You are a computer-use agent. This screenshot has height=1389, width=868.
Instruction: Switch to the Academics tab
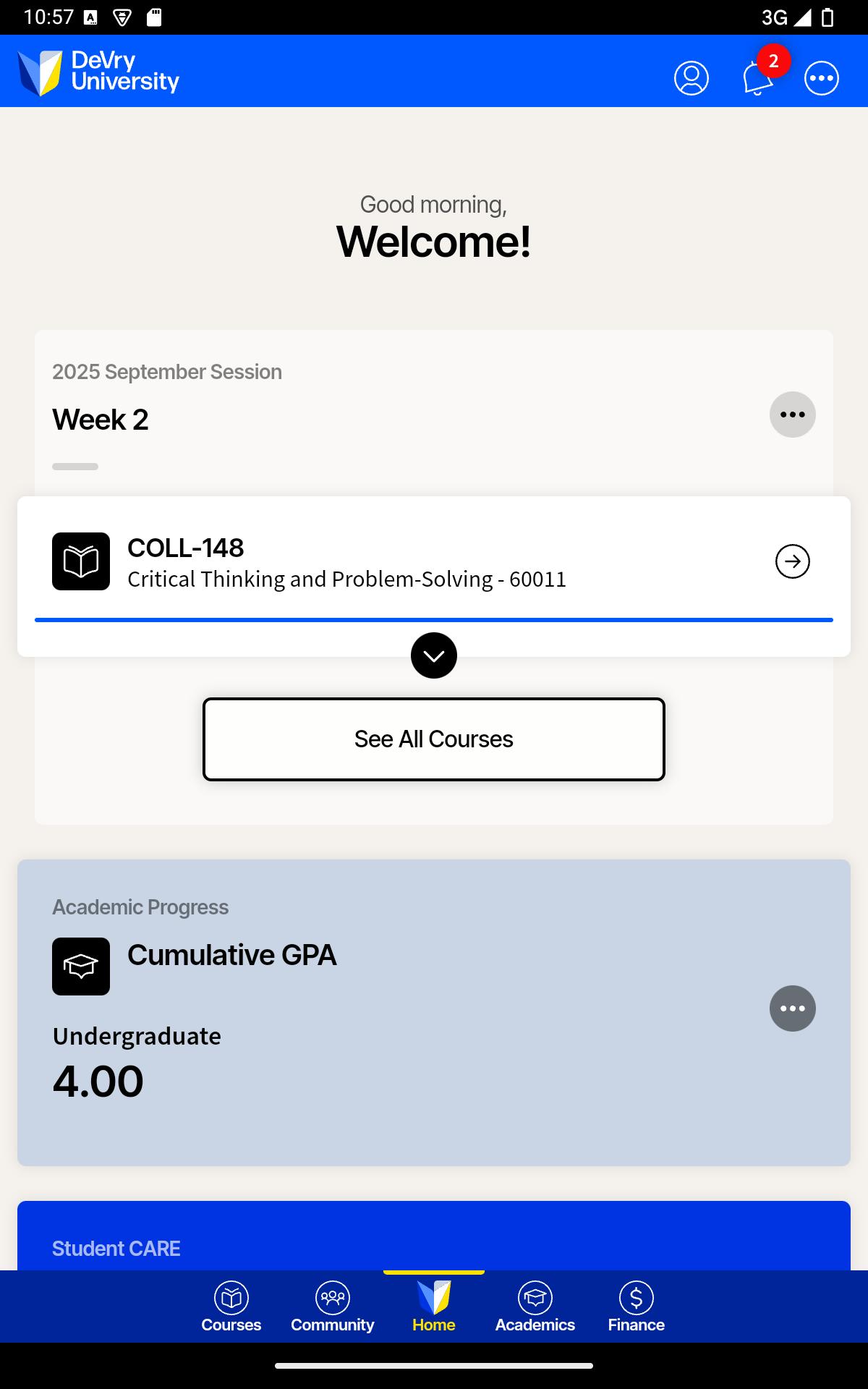pyautogui.click(x=535, y=1307)
